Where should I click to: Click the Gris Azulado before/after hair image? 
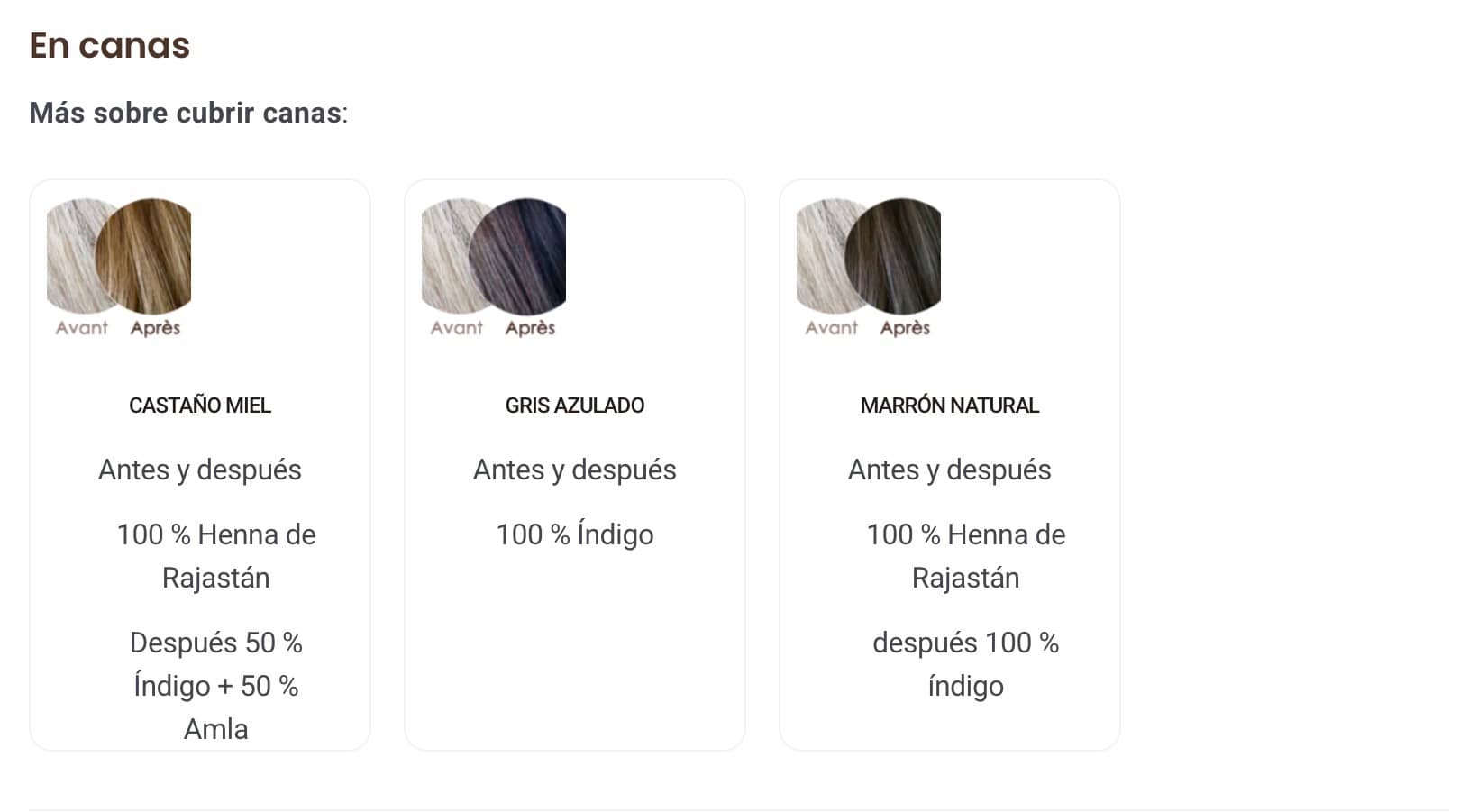[x=494, y=268]
